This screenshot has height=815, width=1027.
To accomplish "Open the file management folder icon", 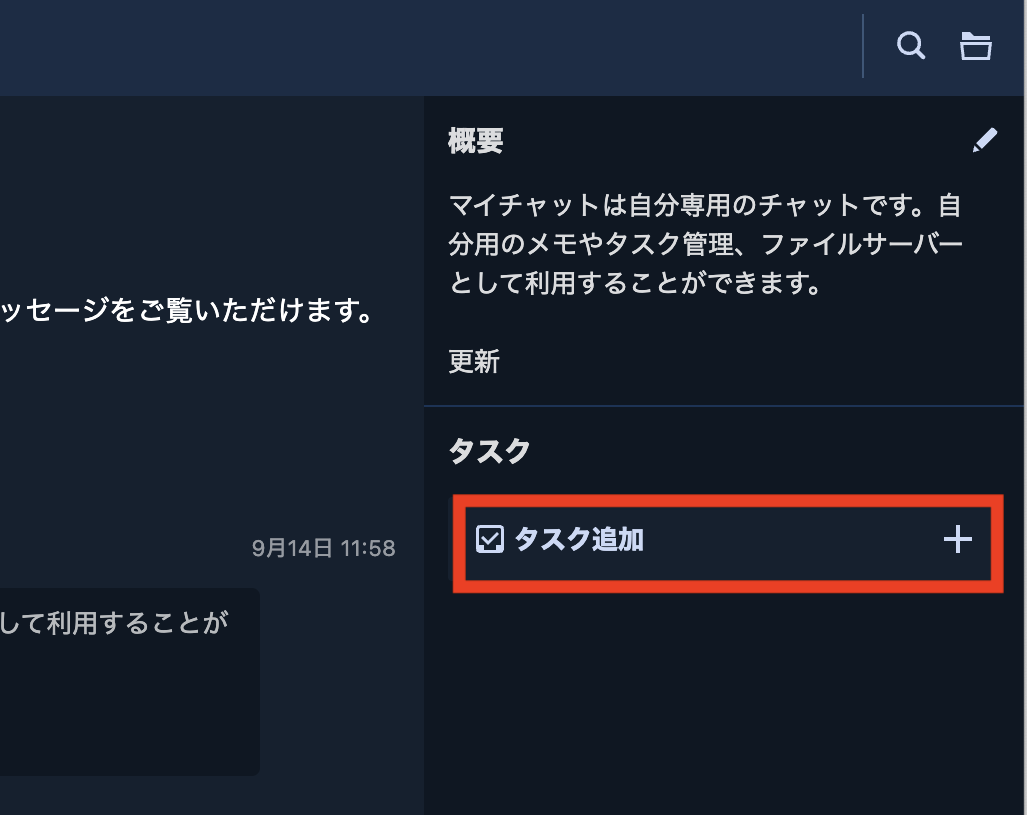I will pos(975,46).
